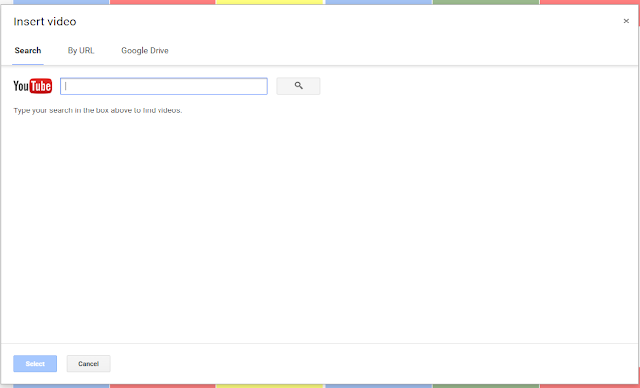Switch to the By URL tab
Viewport: 640px width, 388px height.
(x=81, y=51)
